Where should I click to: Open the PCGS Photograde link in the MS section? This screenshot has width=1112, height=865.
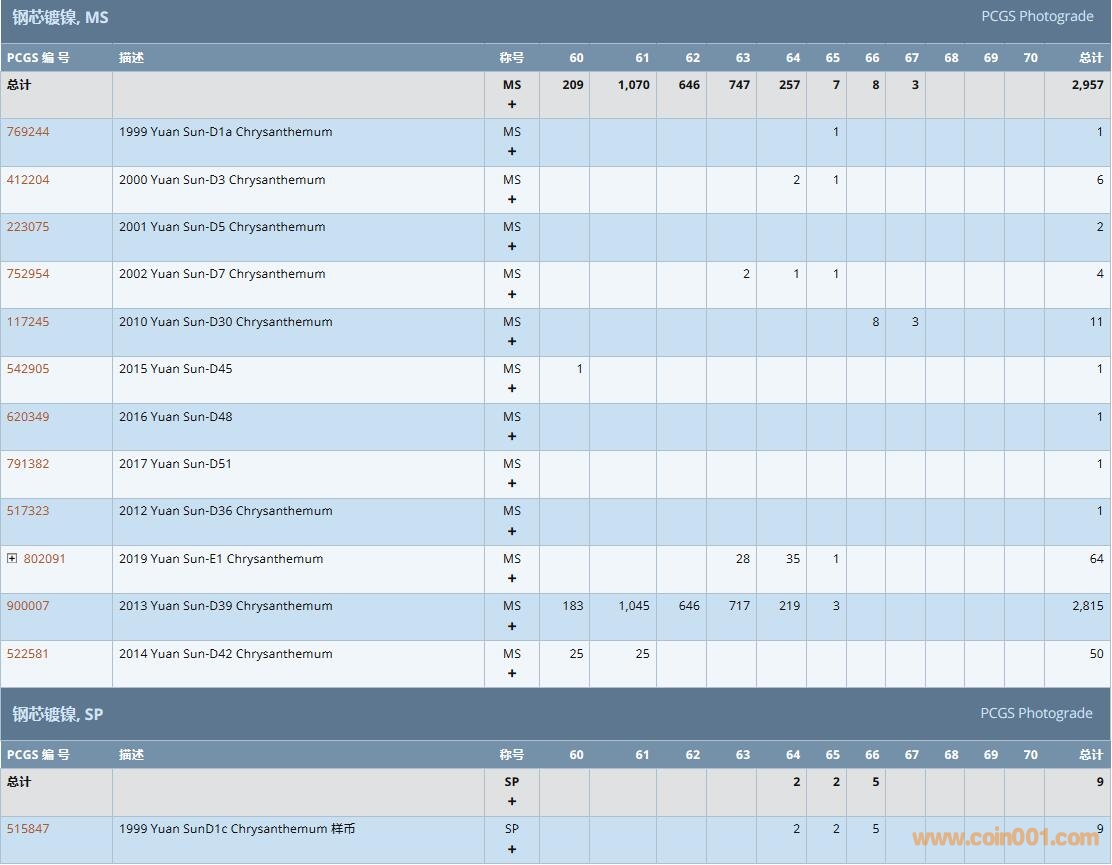(1036, 17)
